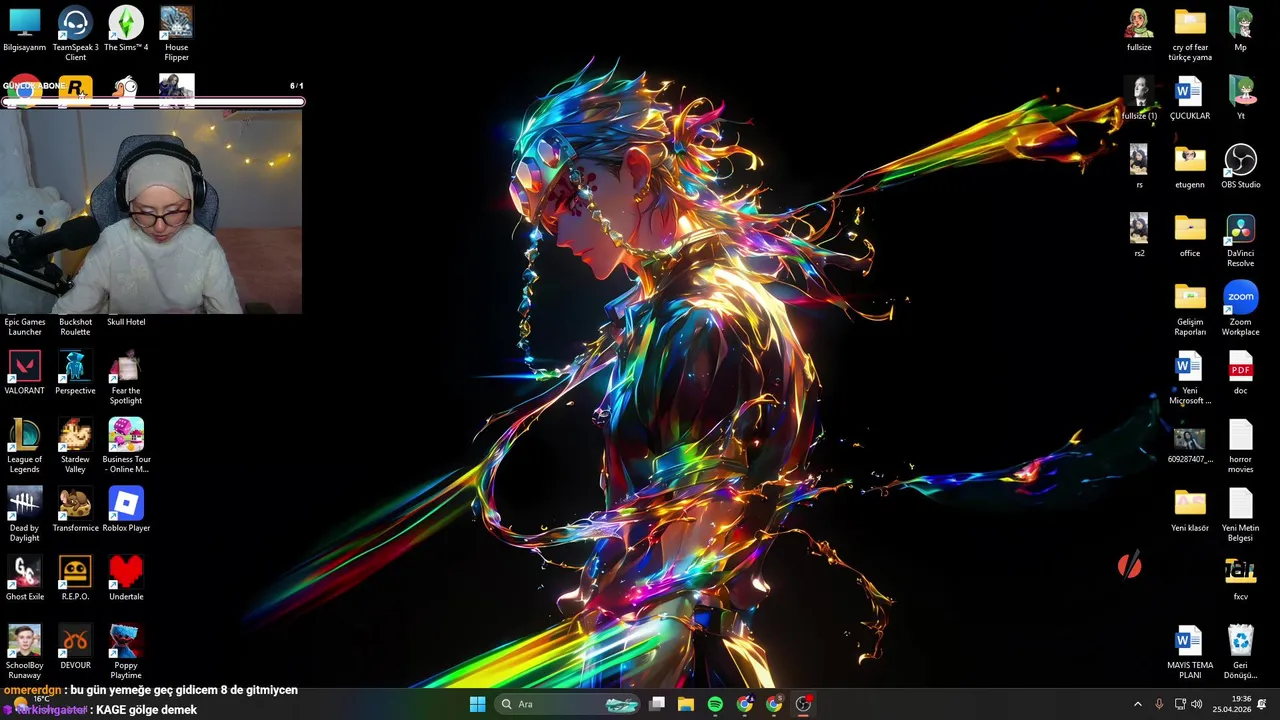The height and width of the screenshot is (720, 1280).
Task: Launch Poppy Playtime
Action: pos(126,652)
